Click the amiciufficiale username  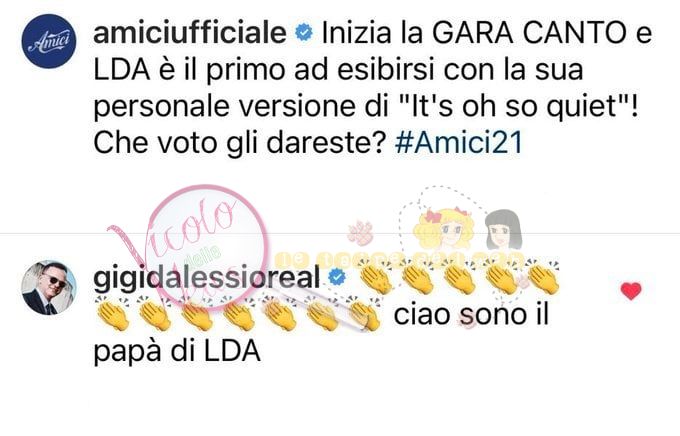190,33
